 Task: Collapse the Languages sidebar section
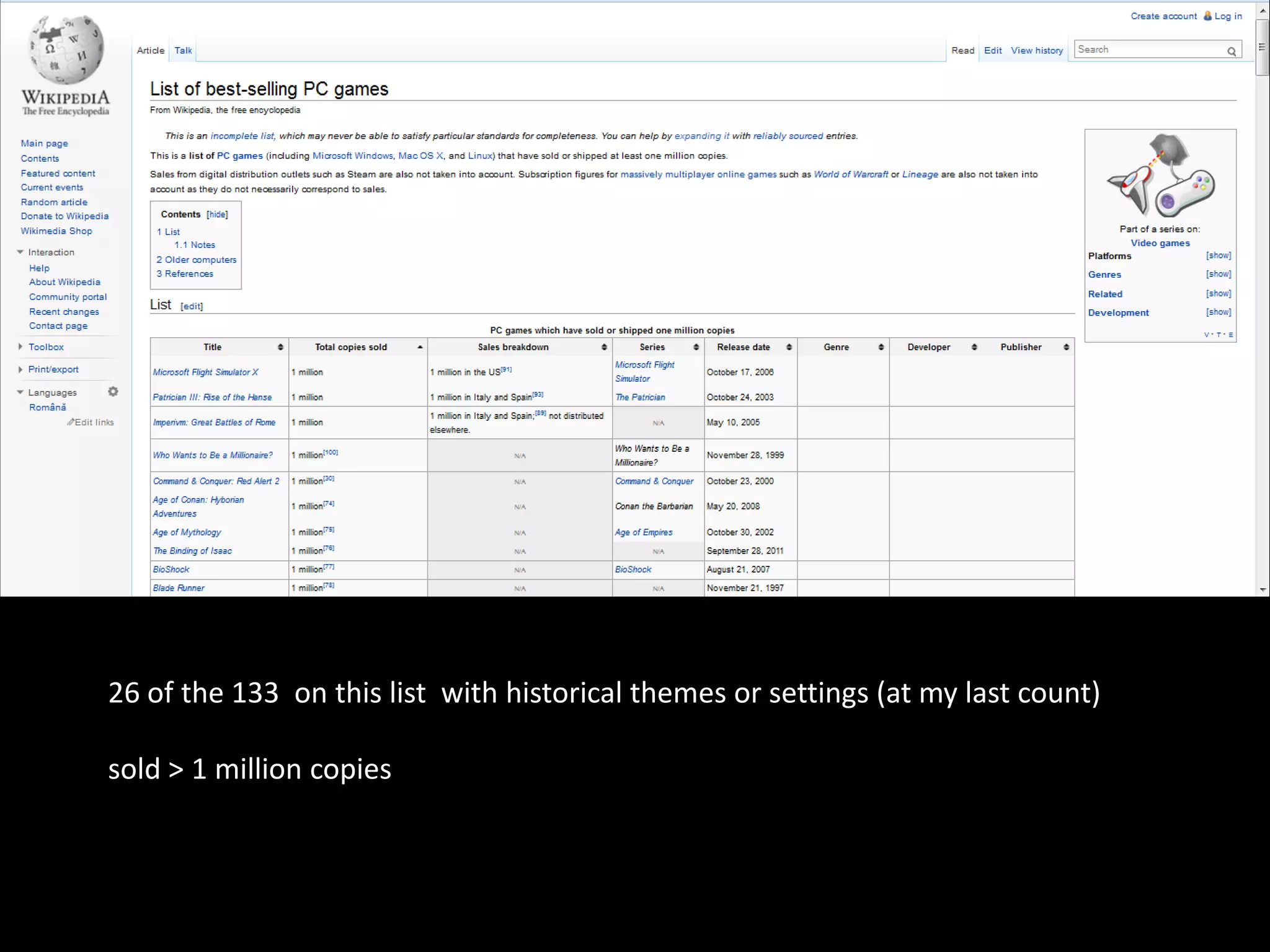click(x=20, y=392)
